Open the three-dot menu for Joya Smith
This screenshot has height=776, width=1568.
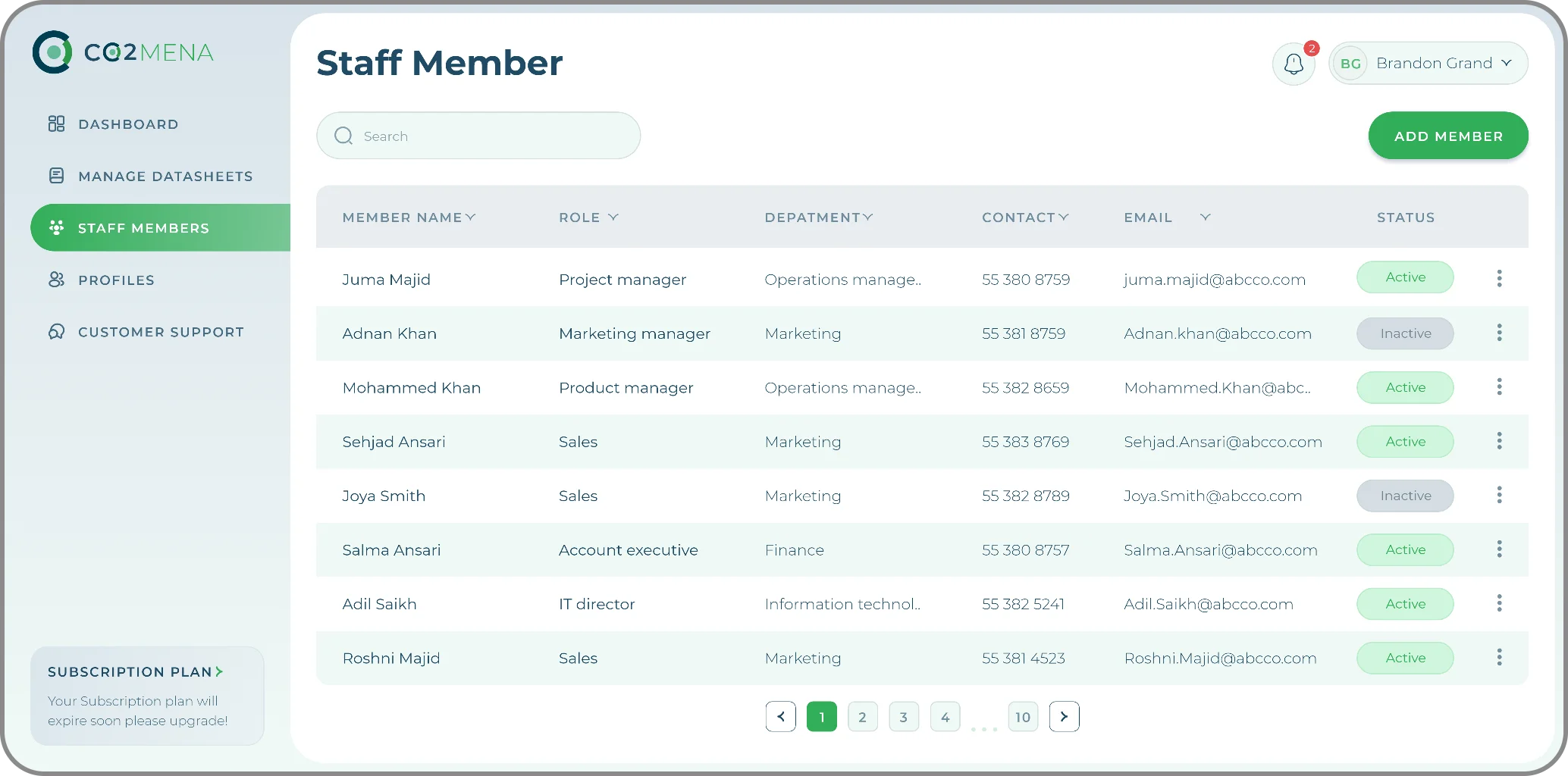pyautogui.click(x=1499, y=496)
